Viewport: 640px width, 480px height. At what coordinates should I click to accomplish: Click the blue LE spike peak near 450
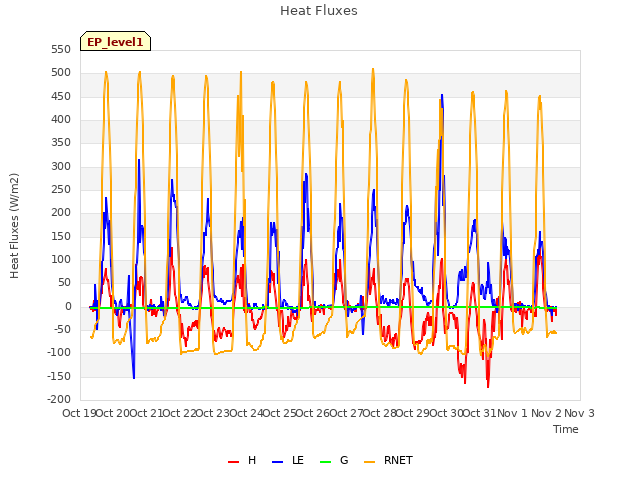click(x=442, y=95)
